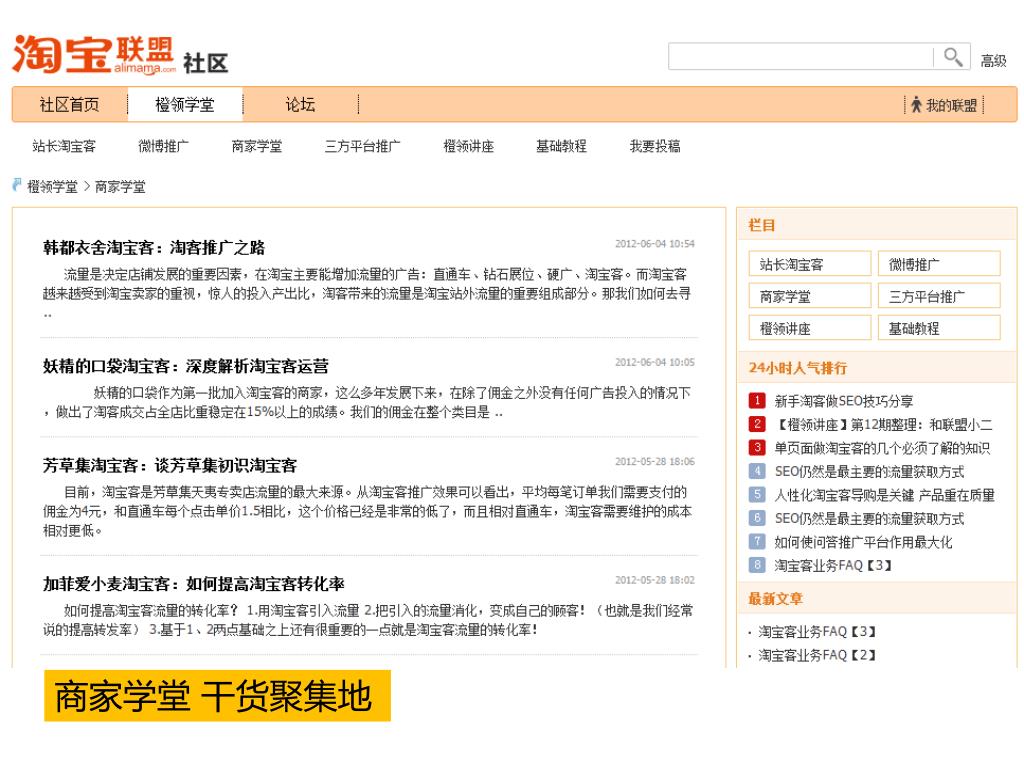Screen dimensions: 1024x768
Task: Open 基础教程 in the sub-navigation
Action: [x=561, y=146]
